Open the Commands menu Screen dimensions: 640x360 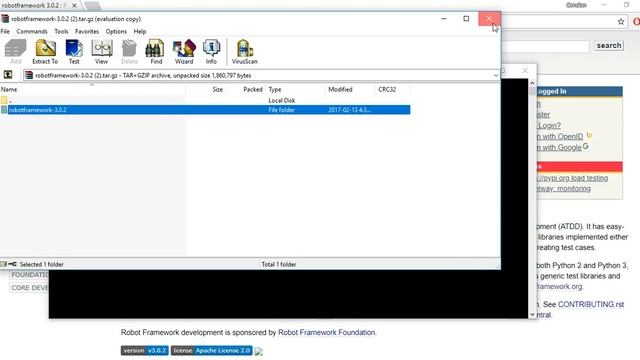click(32, 31)
